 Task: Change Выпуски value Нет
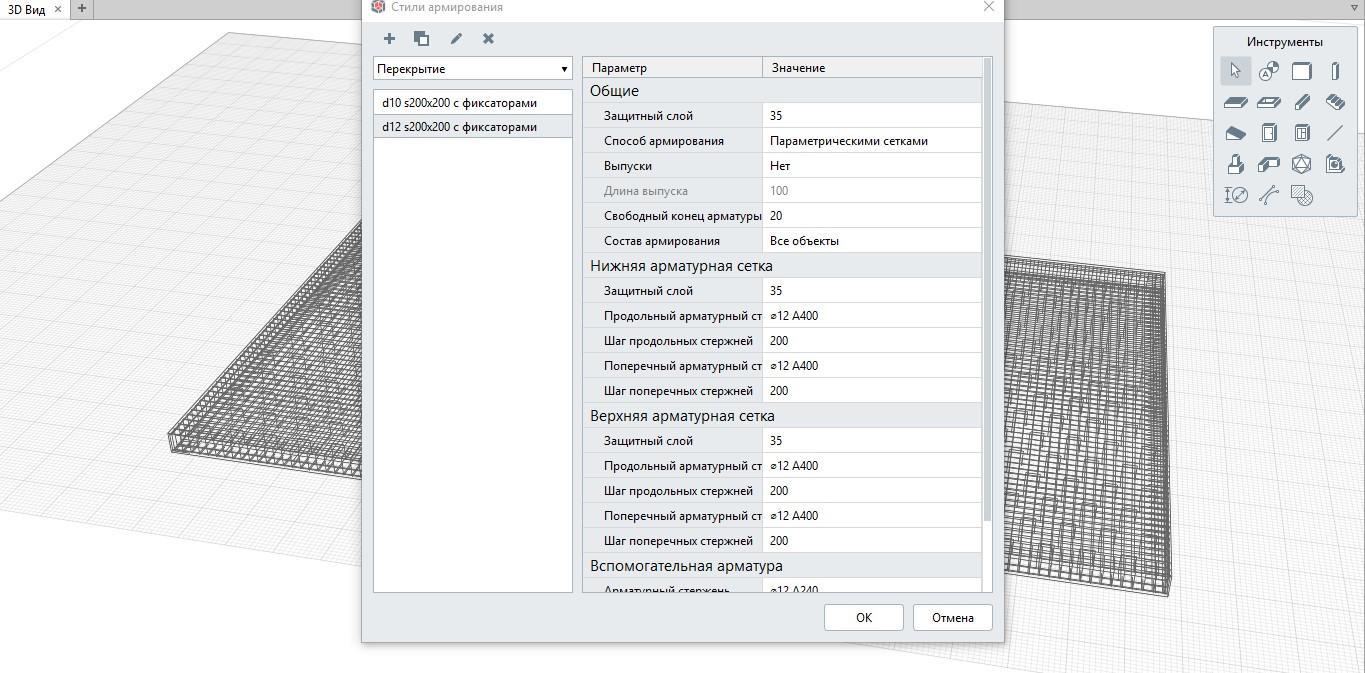point(872,166)
